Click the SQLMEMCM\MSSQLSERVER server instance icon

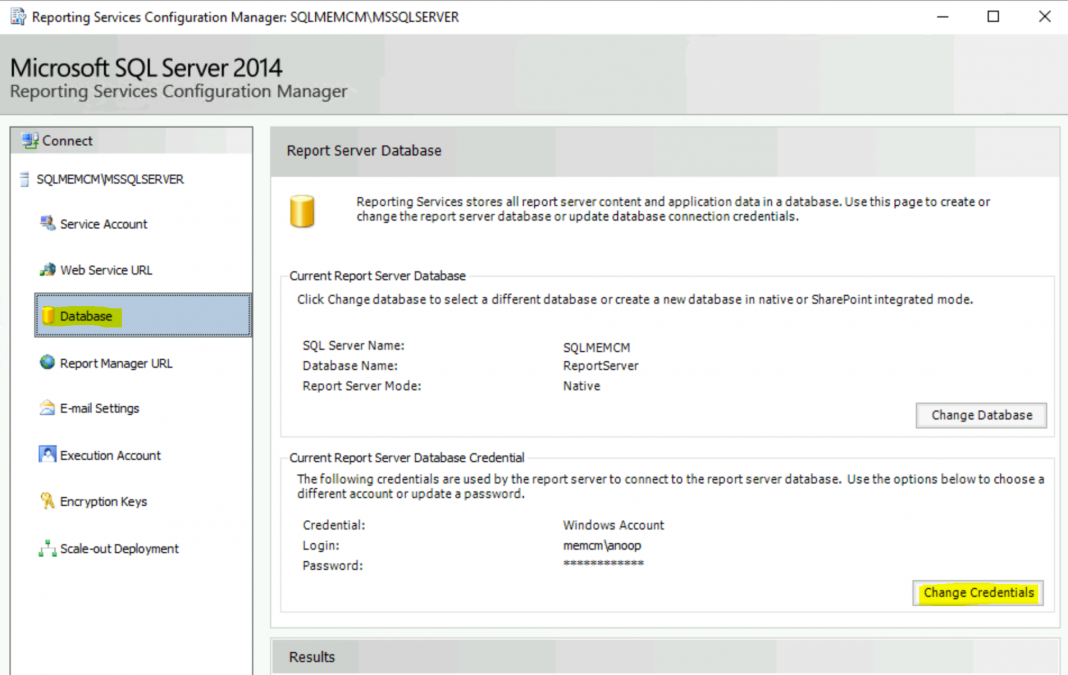tap(25, 179)
